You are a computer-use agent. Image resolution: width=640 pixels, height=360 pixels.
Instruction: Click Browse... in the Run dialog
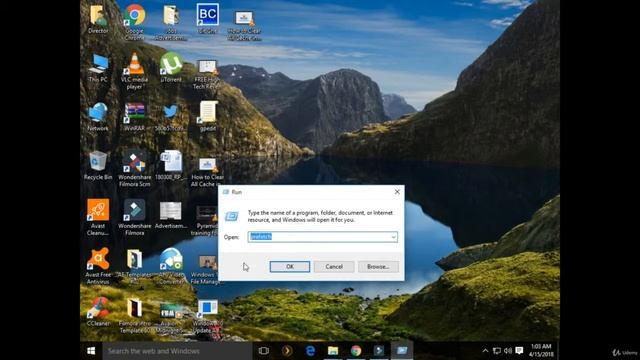(378, 267)
